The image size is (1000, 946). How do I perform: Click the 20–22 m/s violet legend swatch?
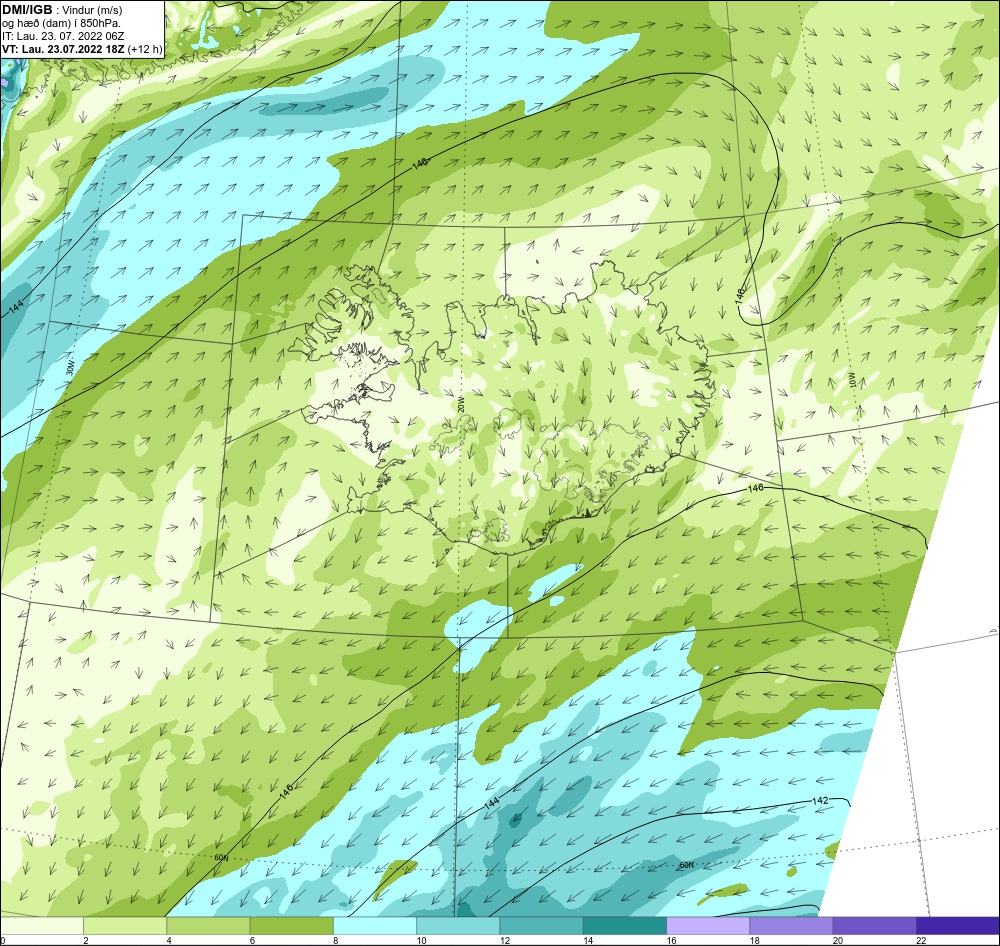pos(874,925)
